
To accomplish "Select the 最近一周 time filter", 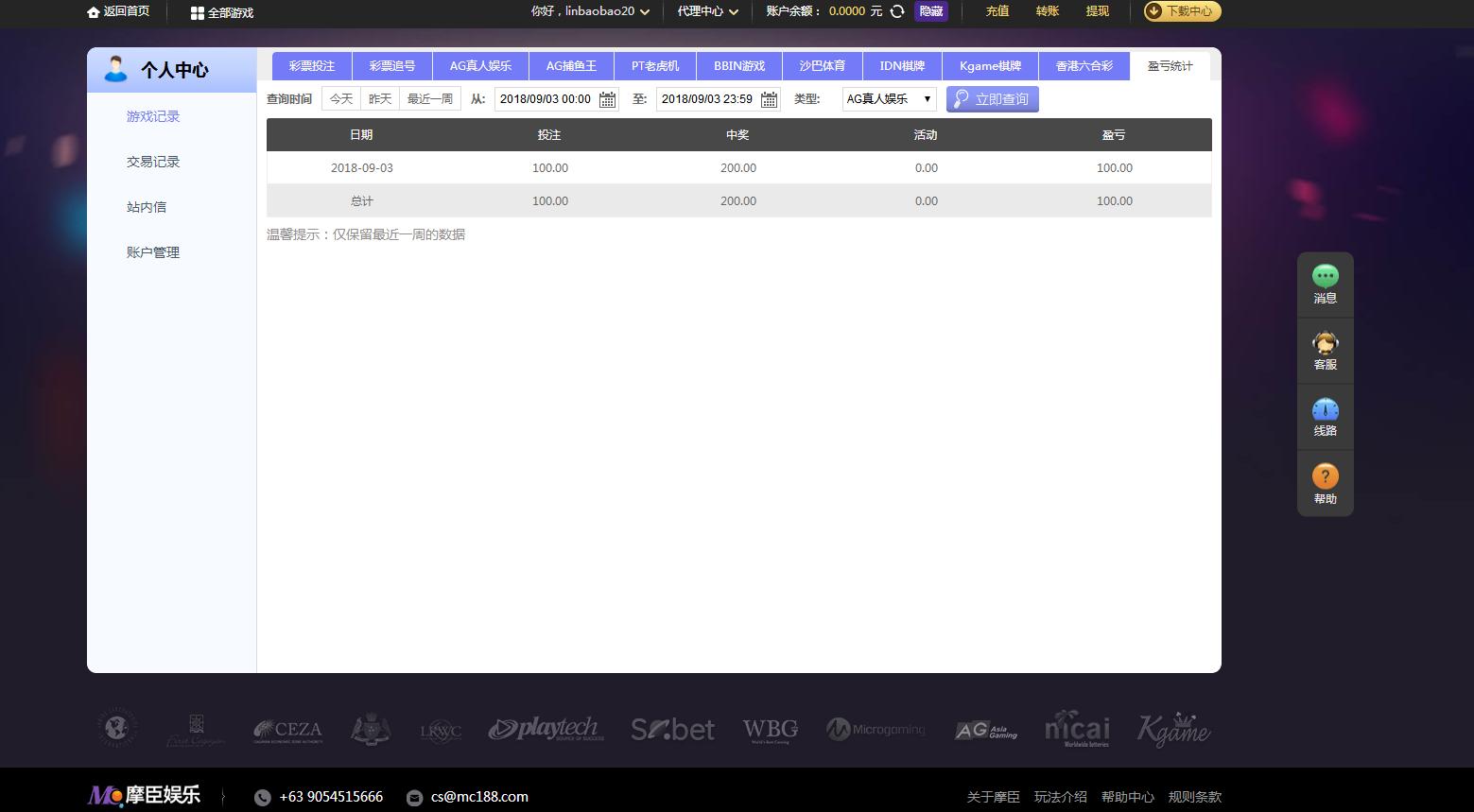I will 430,98.
